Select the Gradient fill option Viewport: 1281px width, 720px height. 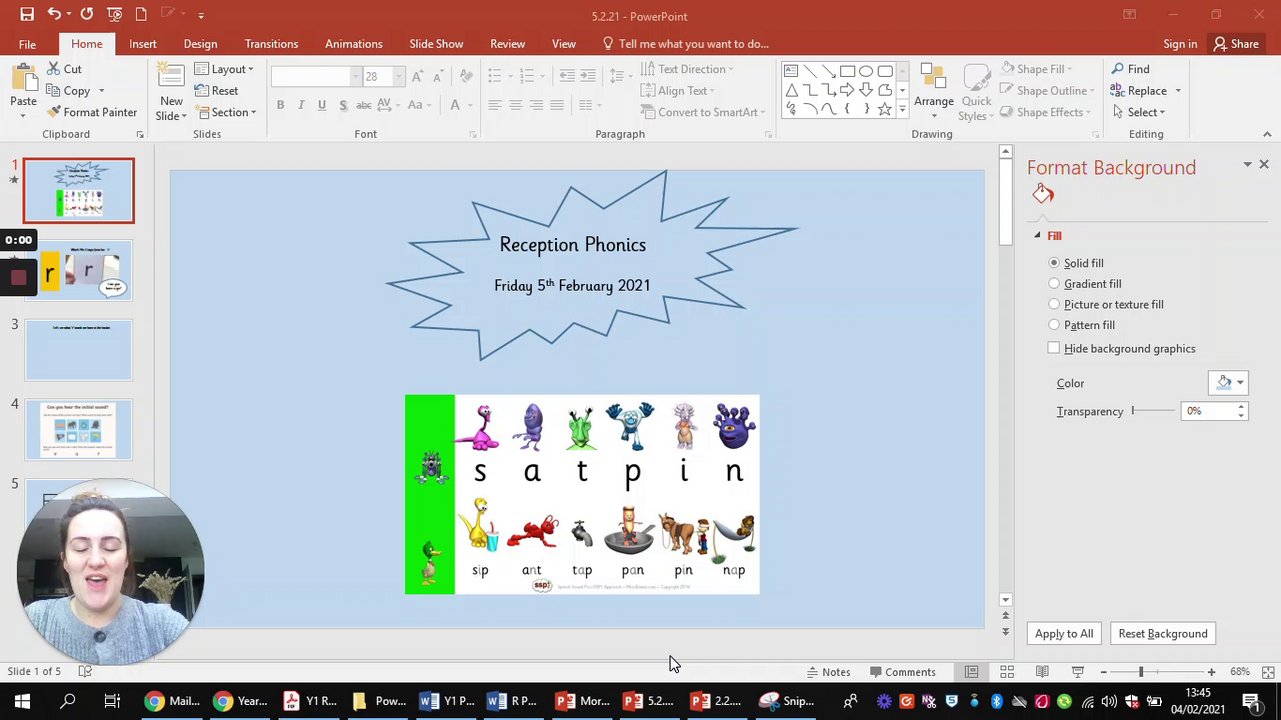coord(1085,284)
